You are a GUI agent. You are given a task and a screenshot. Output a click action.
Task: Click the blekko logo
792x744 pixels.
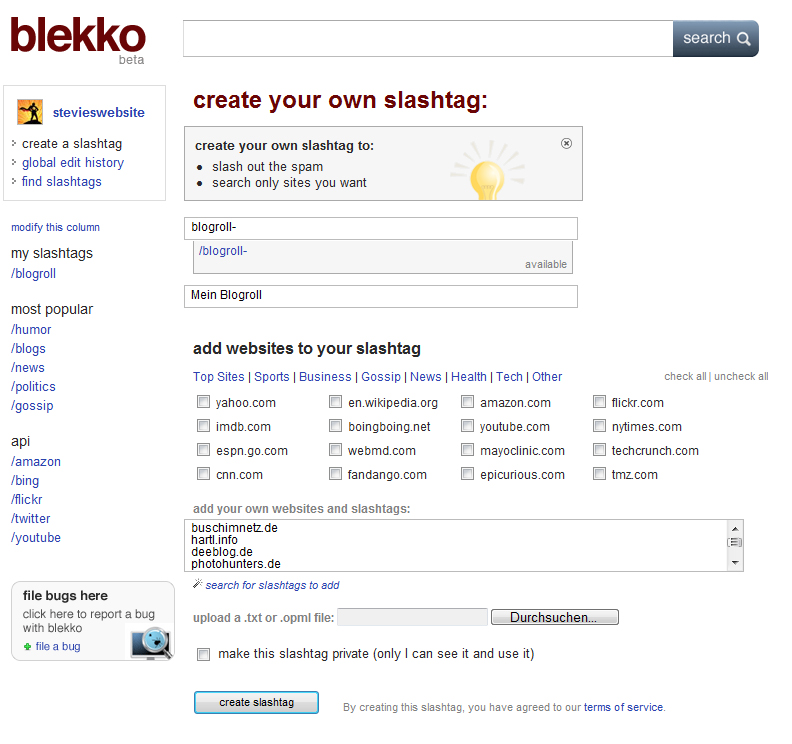pyautogui.click(x=77, y=37)
